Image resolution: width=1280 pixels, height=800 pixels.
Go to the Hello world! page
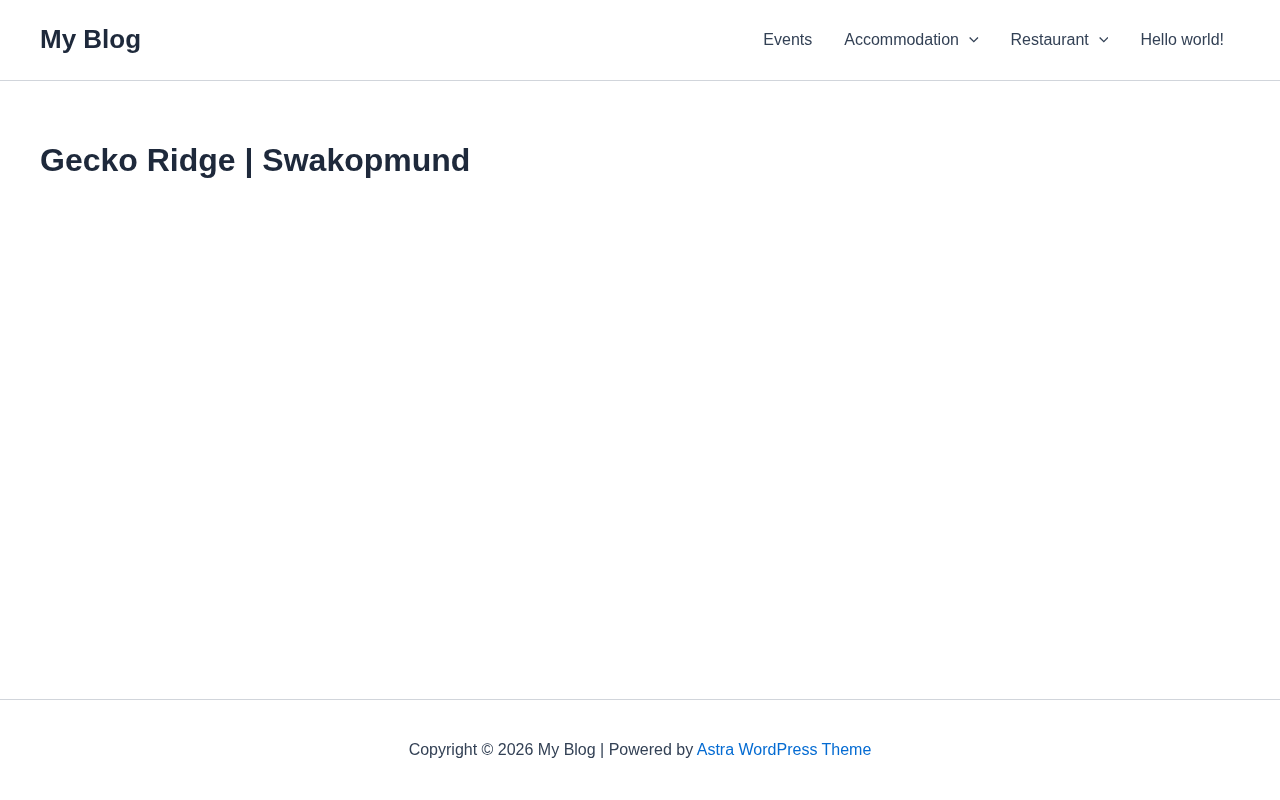pos(1182,40)
